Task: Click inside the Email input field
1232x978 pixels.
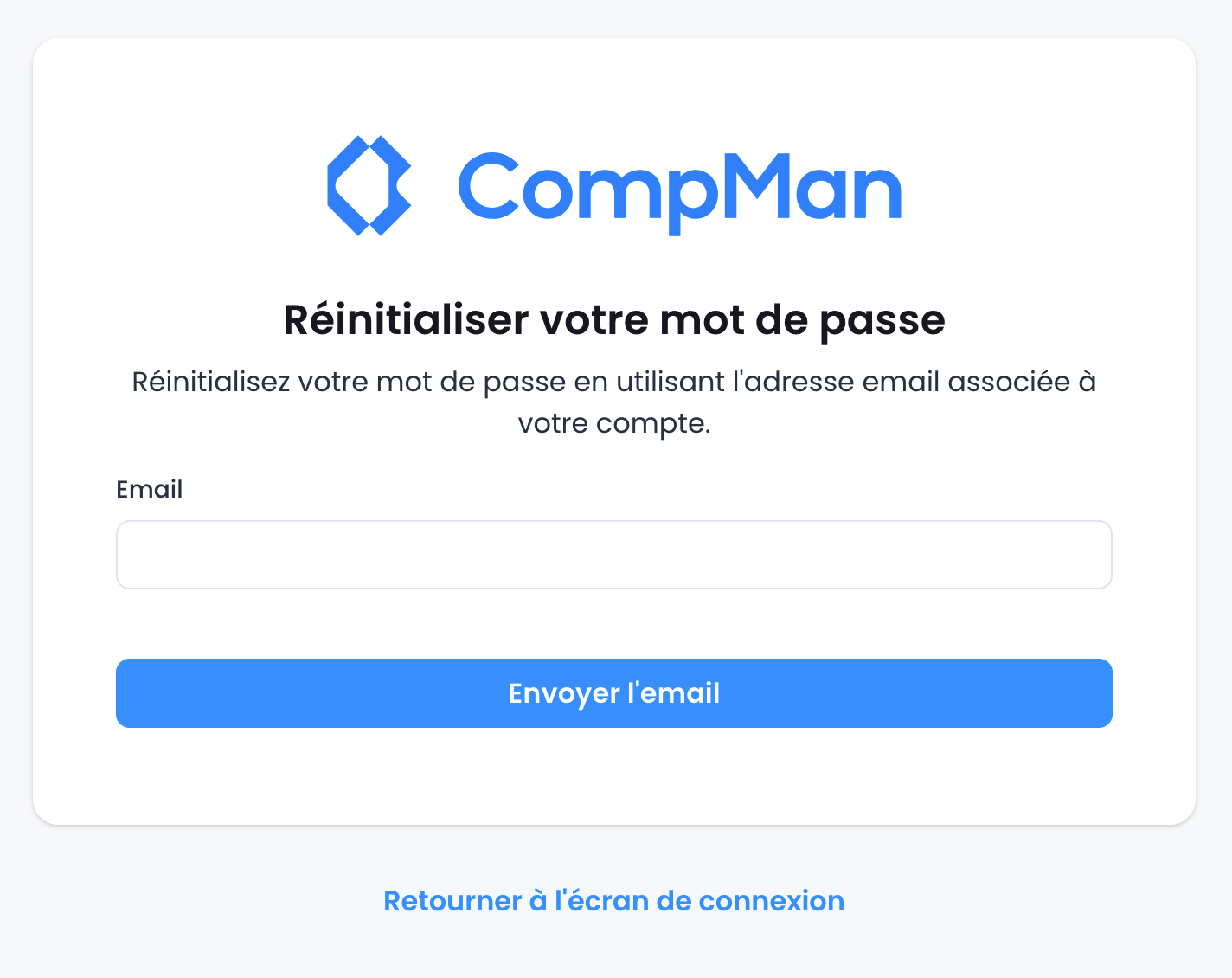Action: (x=613, y=555)
